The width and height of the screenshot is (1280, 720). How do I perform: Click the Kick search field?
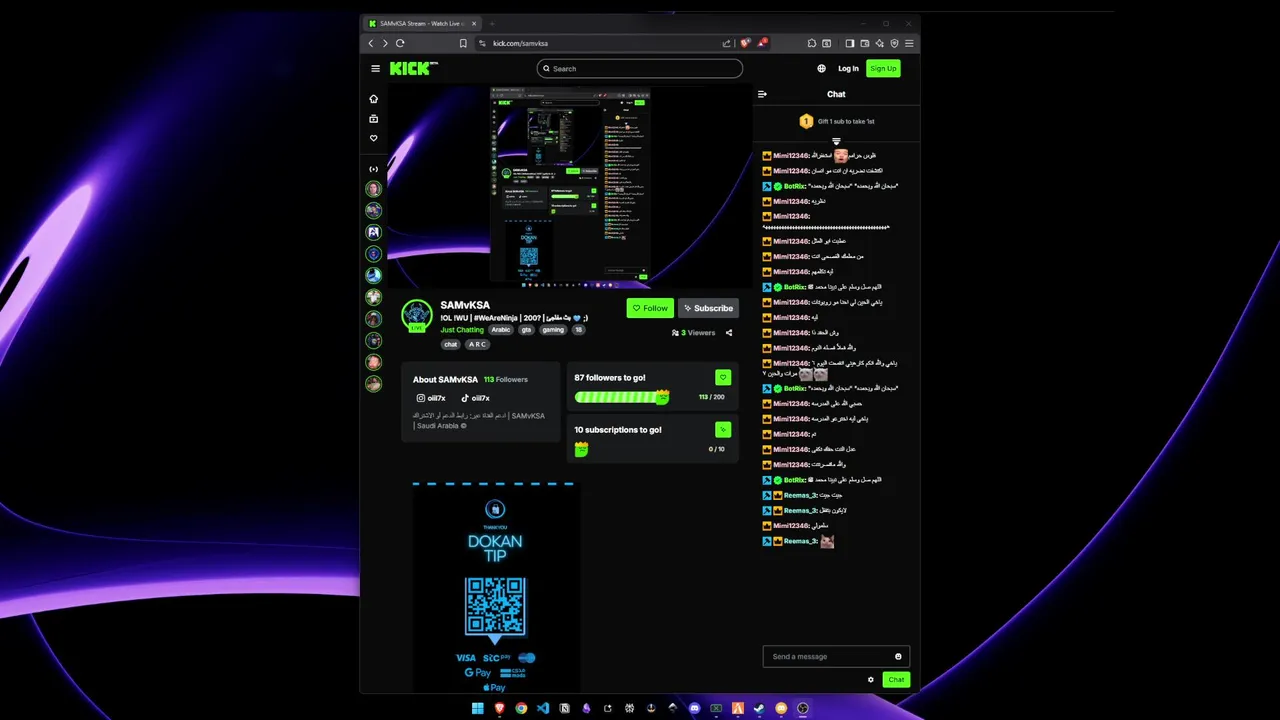(640, 69)
